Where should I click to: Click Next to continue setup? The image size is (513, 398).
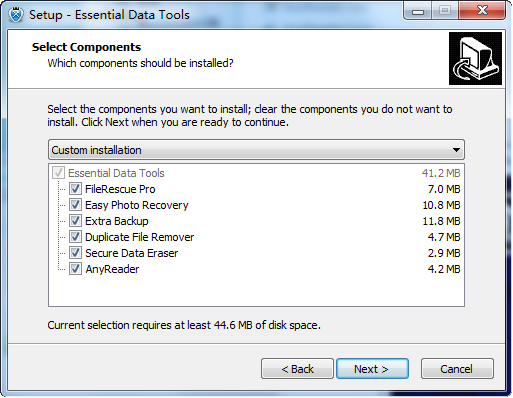[x=372, y=369]
